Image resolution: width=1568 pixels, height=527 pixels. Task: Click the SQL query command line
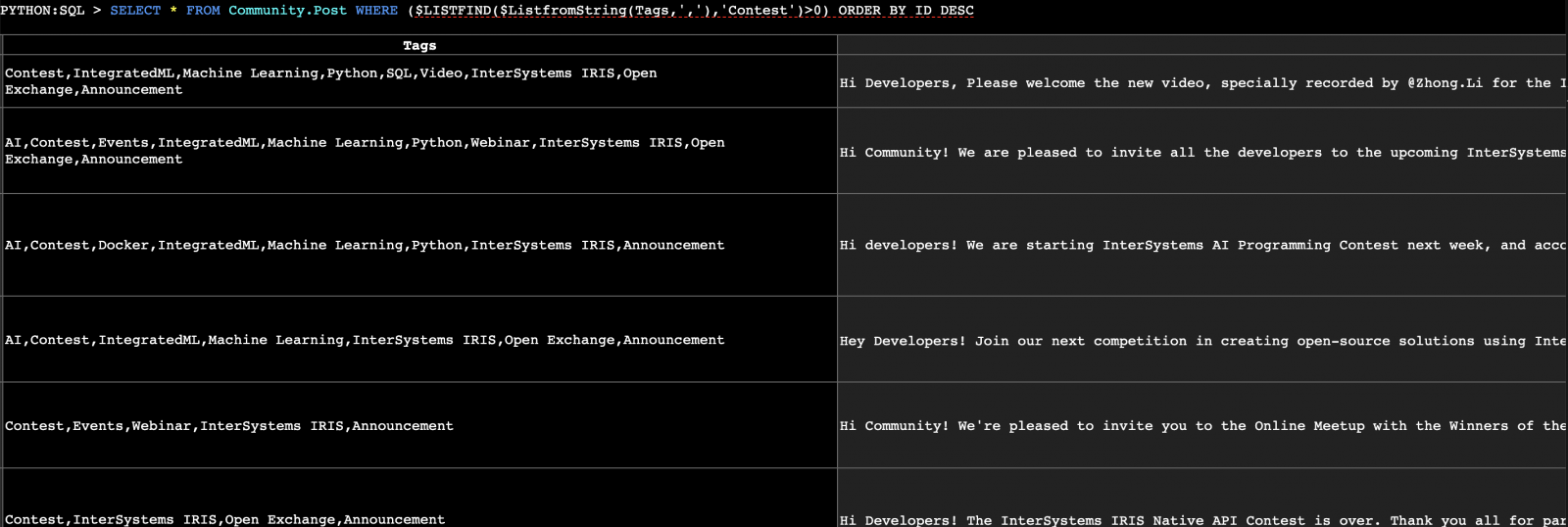[x=487, y=11]
